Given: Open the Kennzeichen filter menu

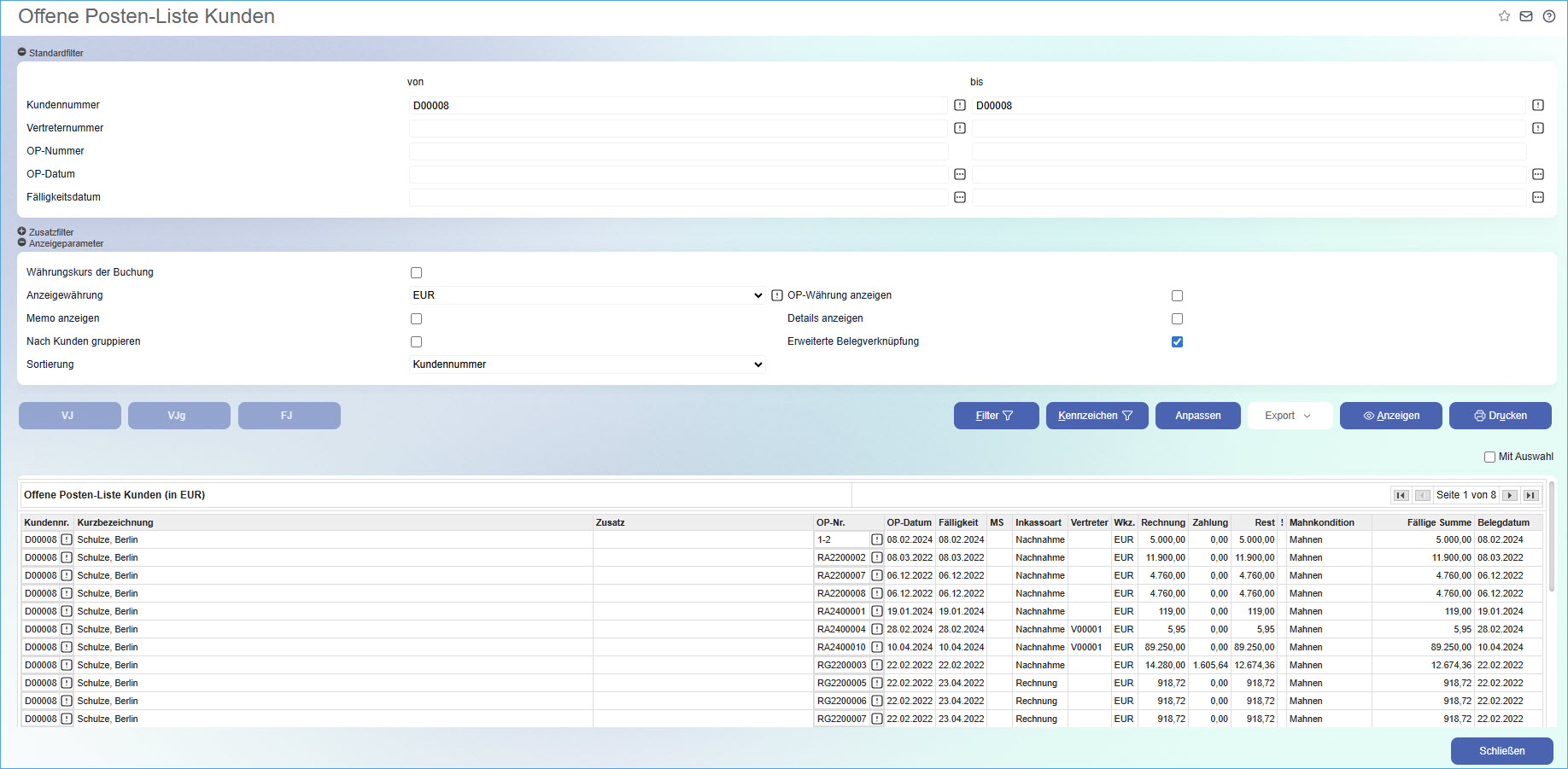Looking at the screenshot, I should point(1097,416).
